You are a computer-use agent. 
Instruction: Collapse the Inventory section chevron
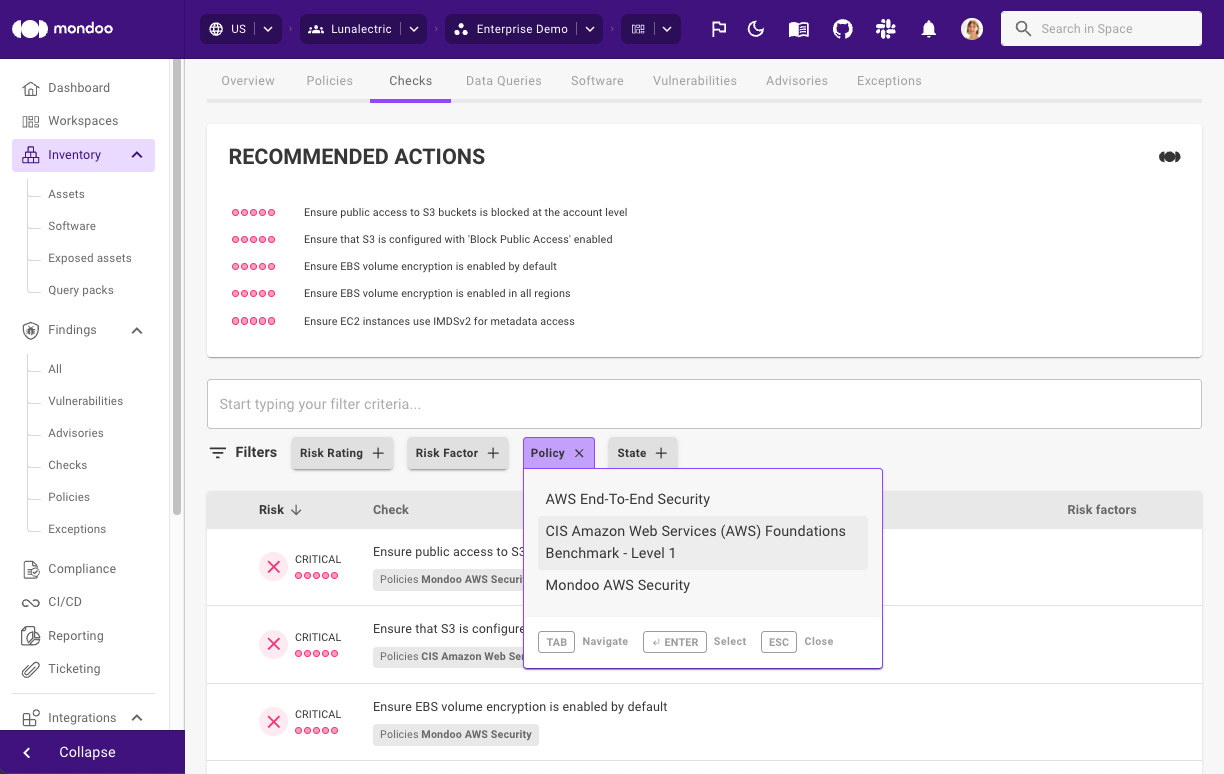(x=137, y=155)
